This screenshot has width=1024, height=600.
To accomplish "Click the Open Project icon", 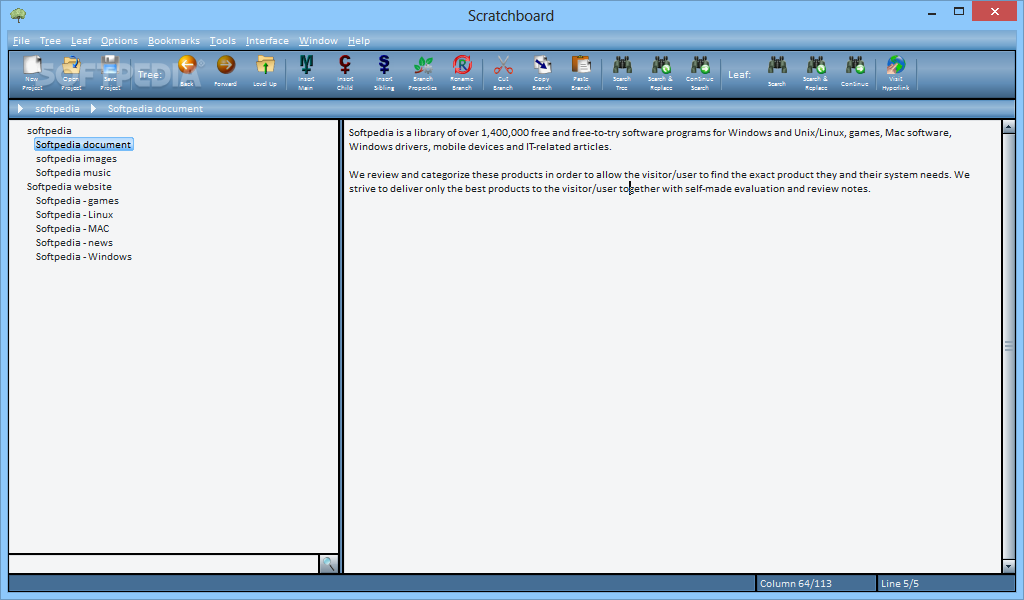I will tap(71, 72).
